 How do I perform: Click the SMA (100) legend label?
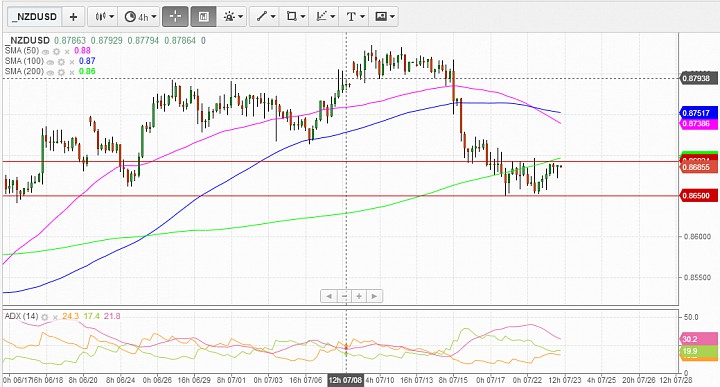coord(24,62)
